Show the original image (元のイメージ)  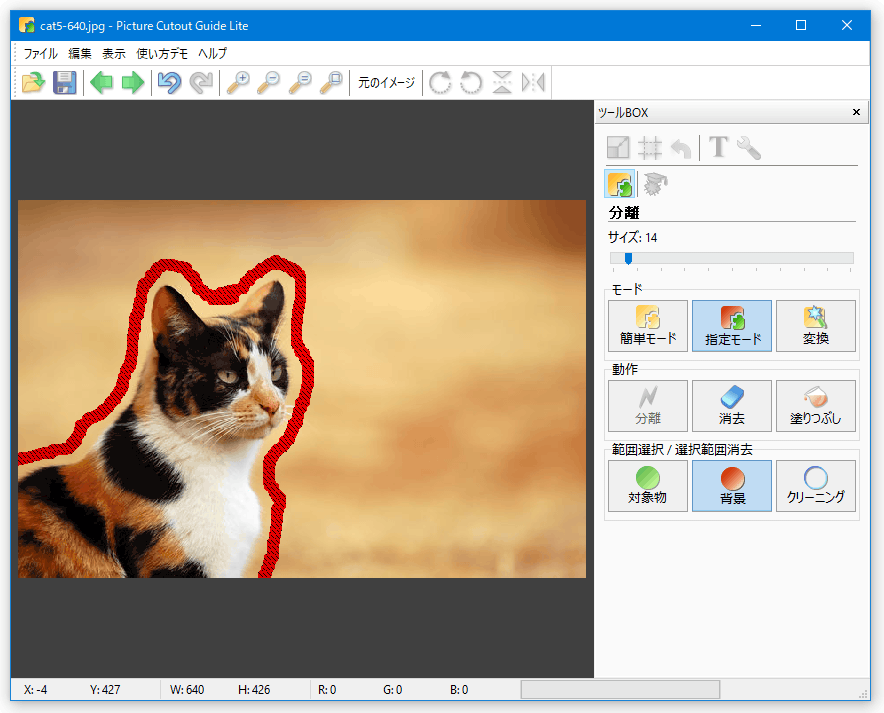pos(387,83)
